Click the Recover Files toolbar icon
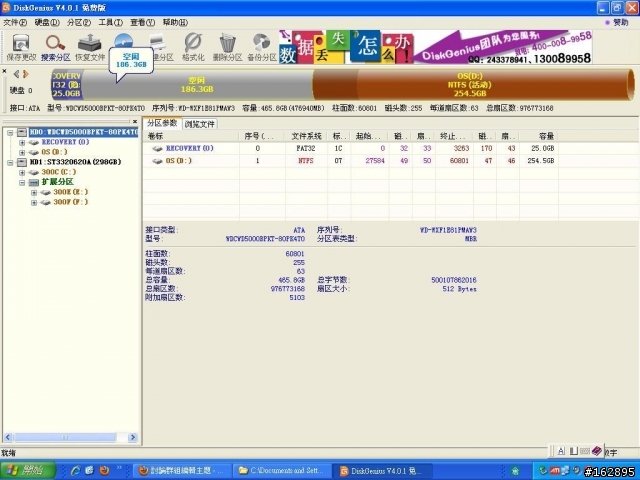The width and height of the screenshot is (640, 480). pos(90,47)
